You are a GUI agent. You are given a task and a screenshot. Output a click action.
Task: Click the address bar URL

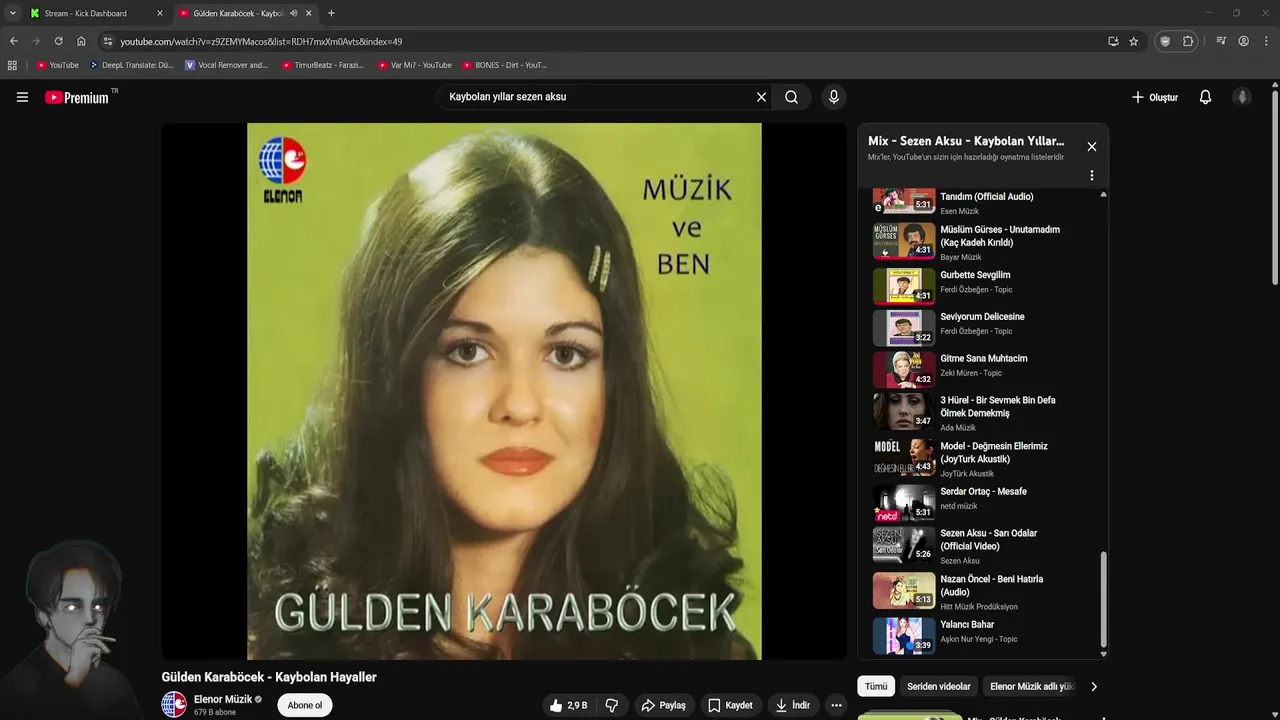(x=261, y=41)
